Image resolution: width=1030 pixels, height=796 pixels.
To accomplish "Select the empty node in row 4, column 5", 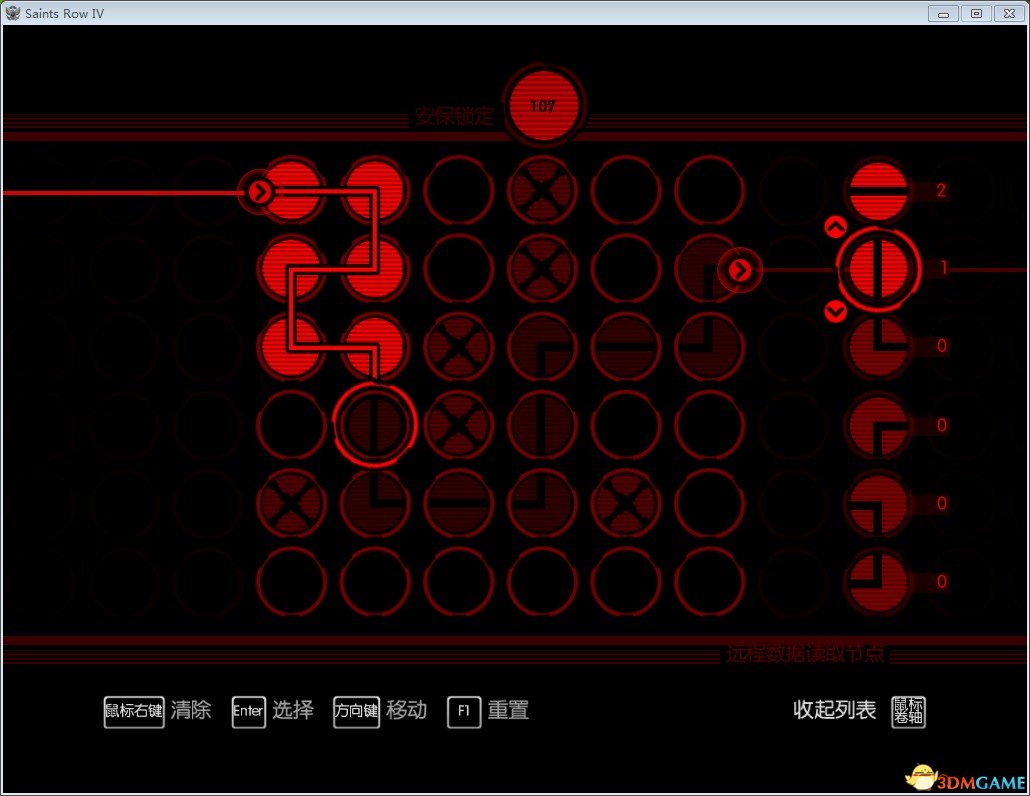I will pos(626,425).
